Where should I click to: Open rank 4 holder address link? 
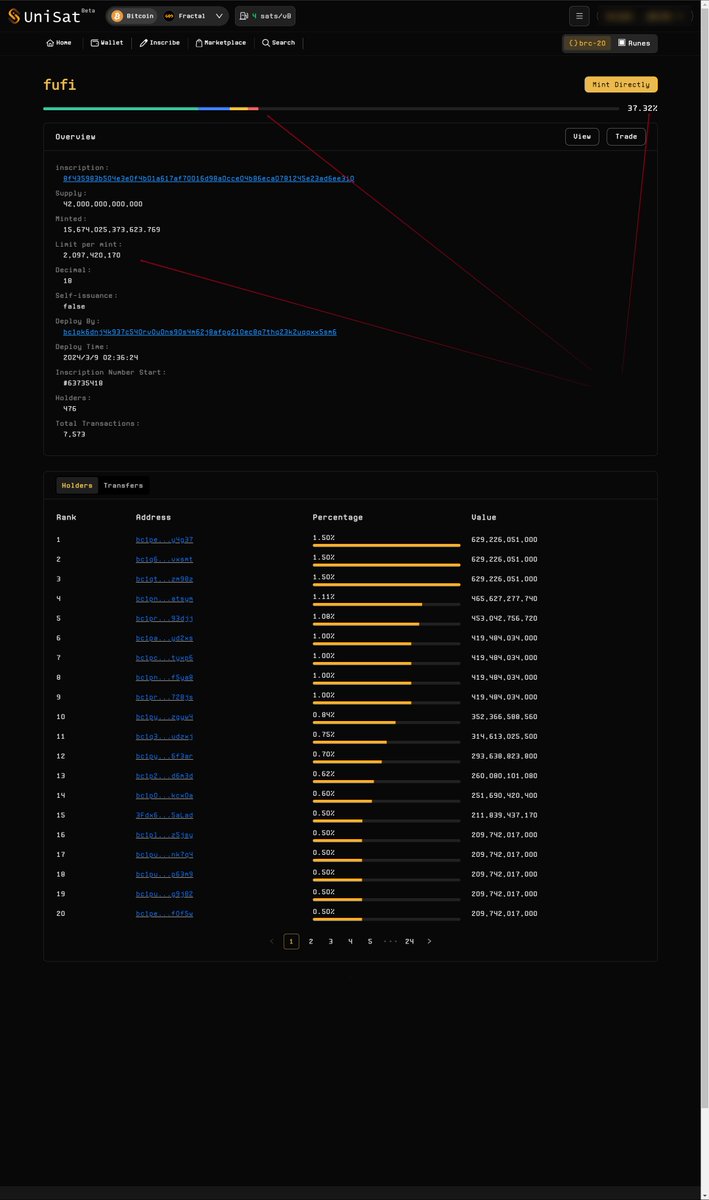pos(165,598)
